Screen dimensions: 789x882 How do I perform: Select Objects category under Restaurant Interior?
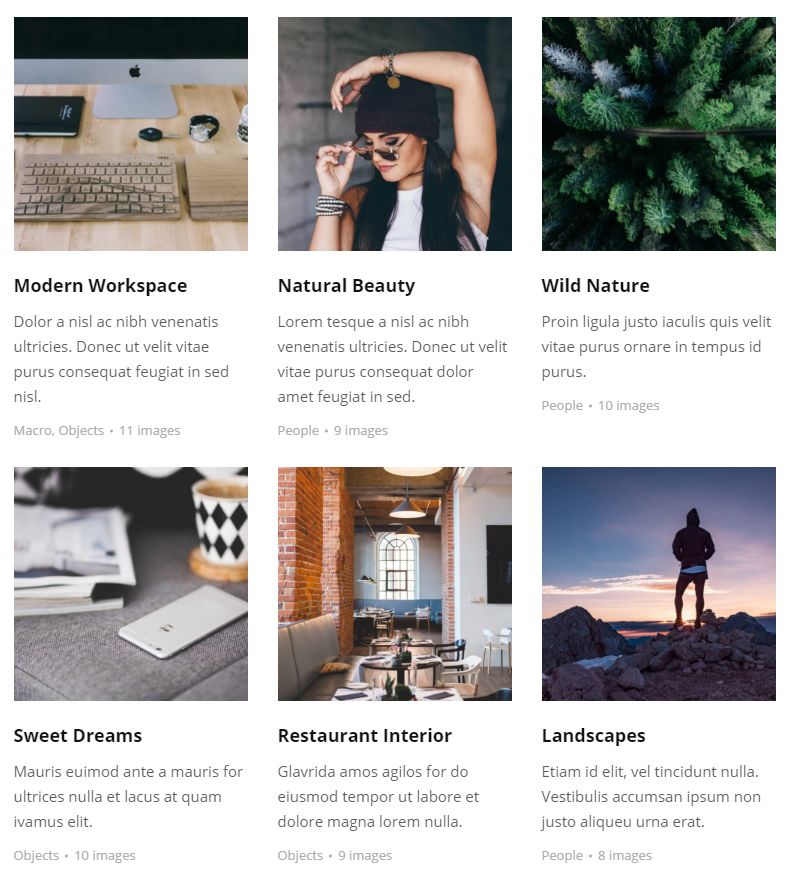pos(300,856)
